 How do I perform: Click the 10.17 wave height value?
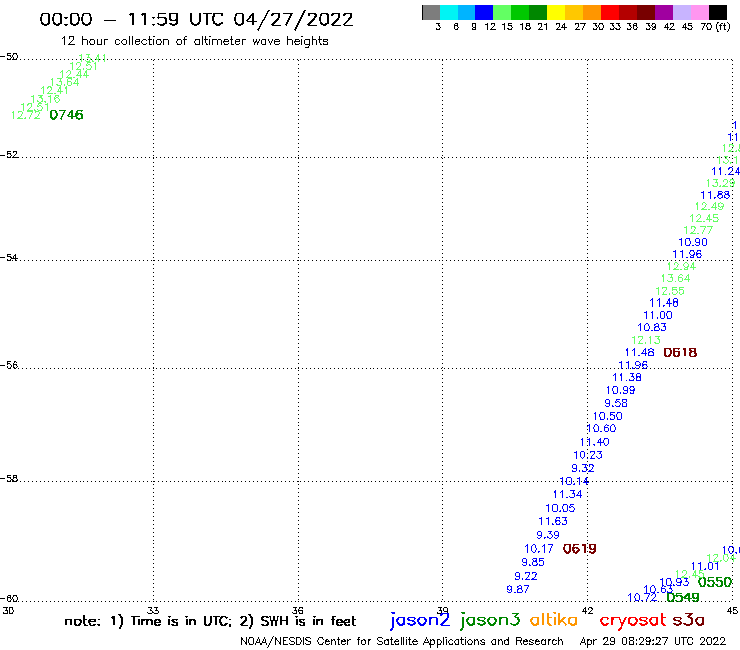tap(538, 549)
